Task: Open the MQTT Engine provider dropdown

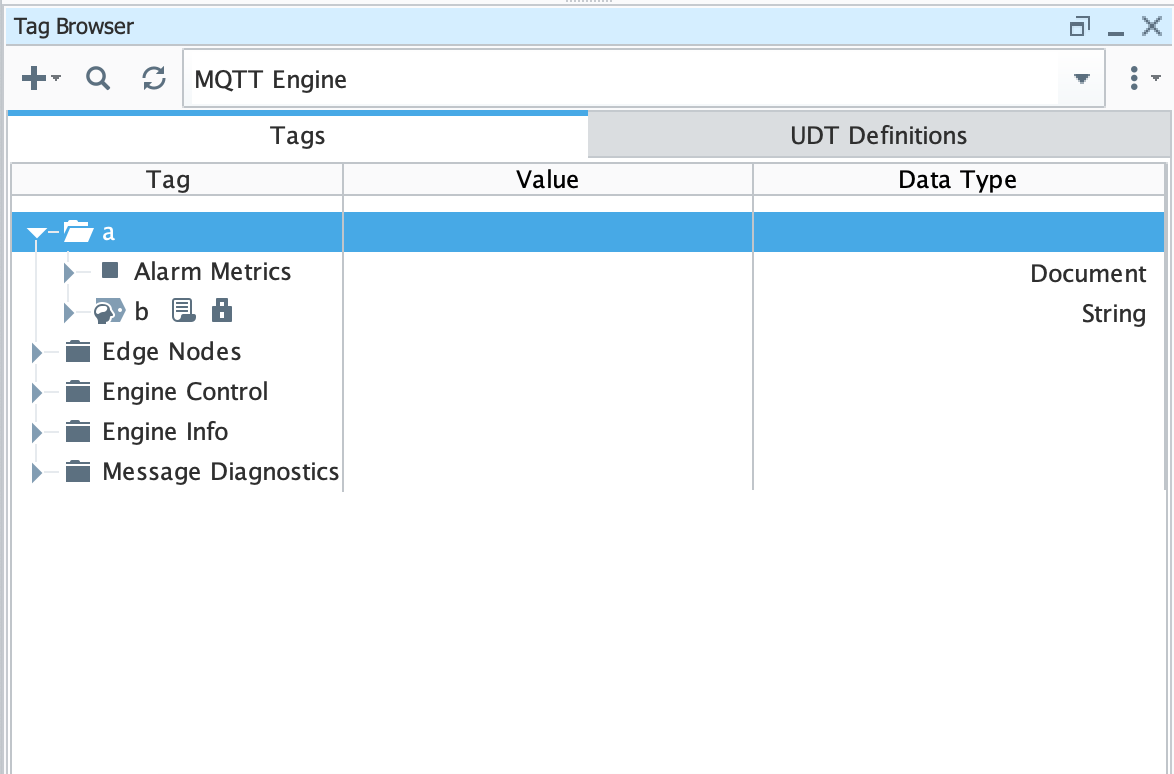Action: [x=1081, y=79]
